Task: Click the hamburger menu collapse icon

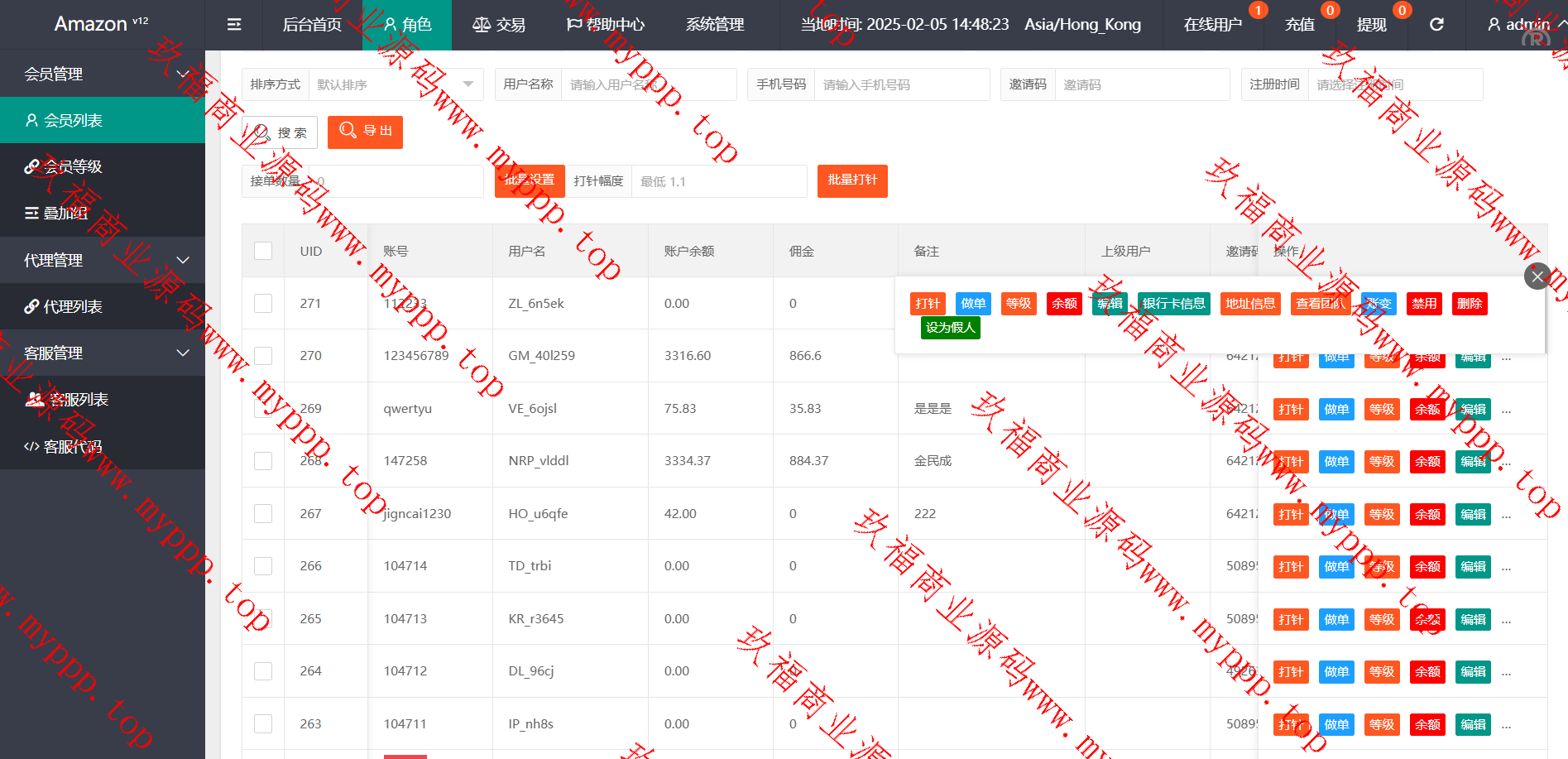Action: tap(234, 25)
